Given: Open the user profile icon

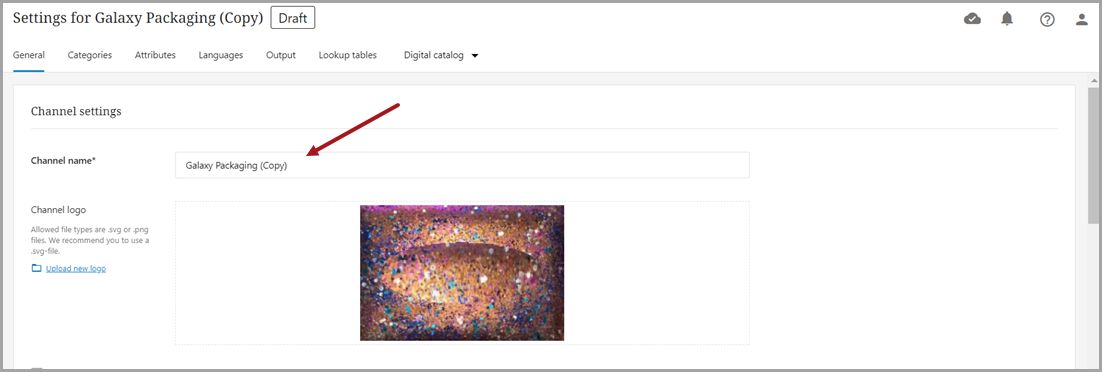Looking at the screenshot, I should [1082, 20].
